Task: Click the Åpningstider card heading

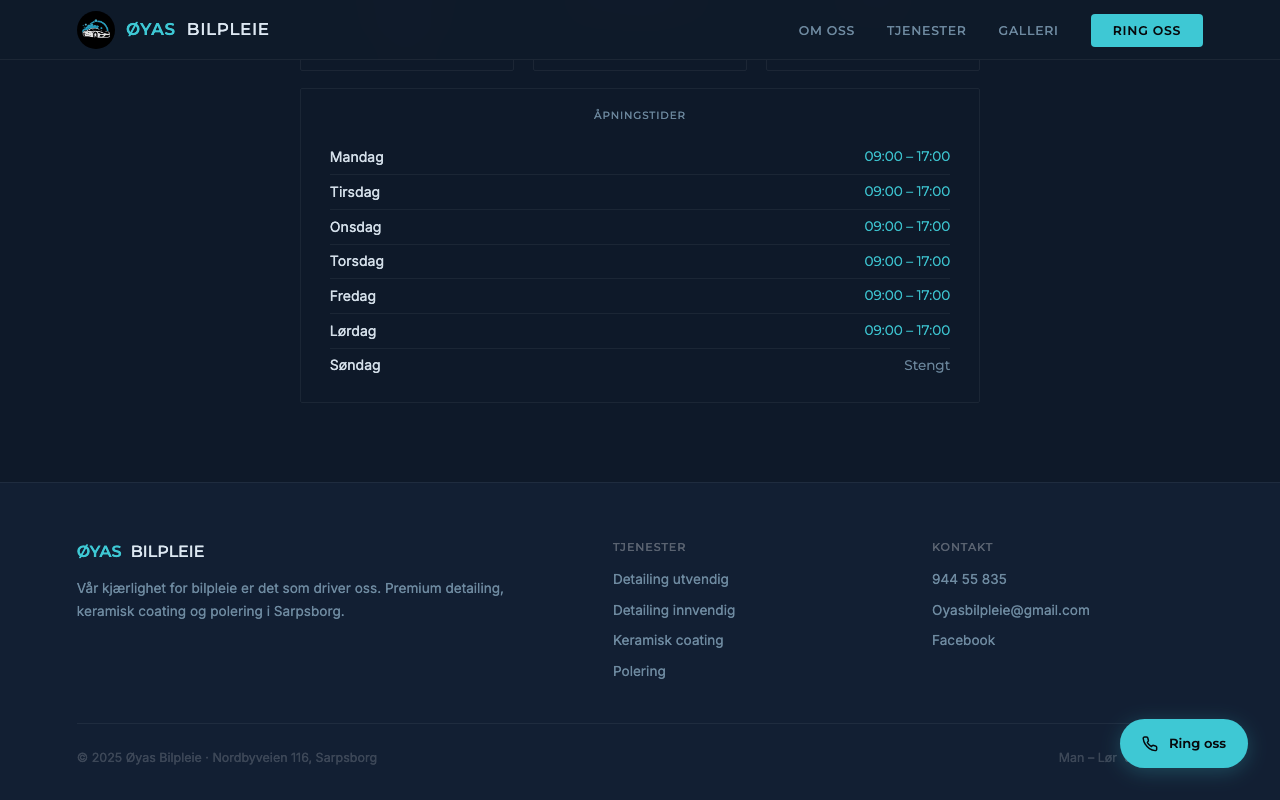Action: (639, 115)
